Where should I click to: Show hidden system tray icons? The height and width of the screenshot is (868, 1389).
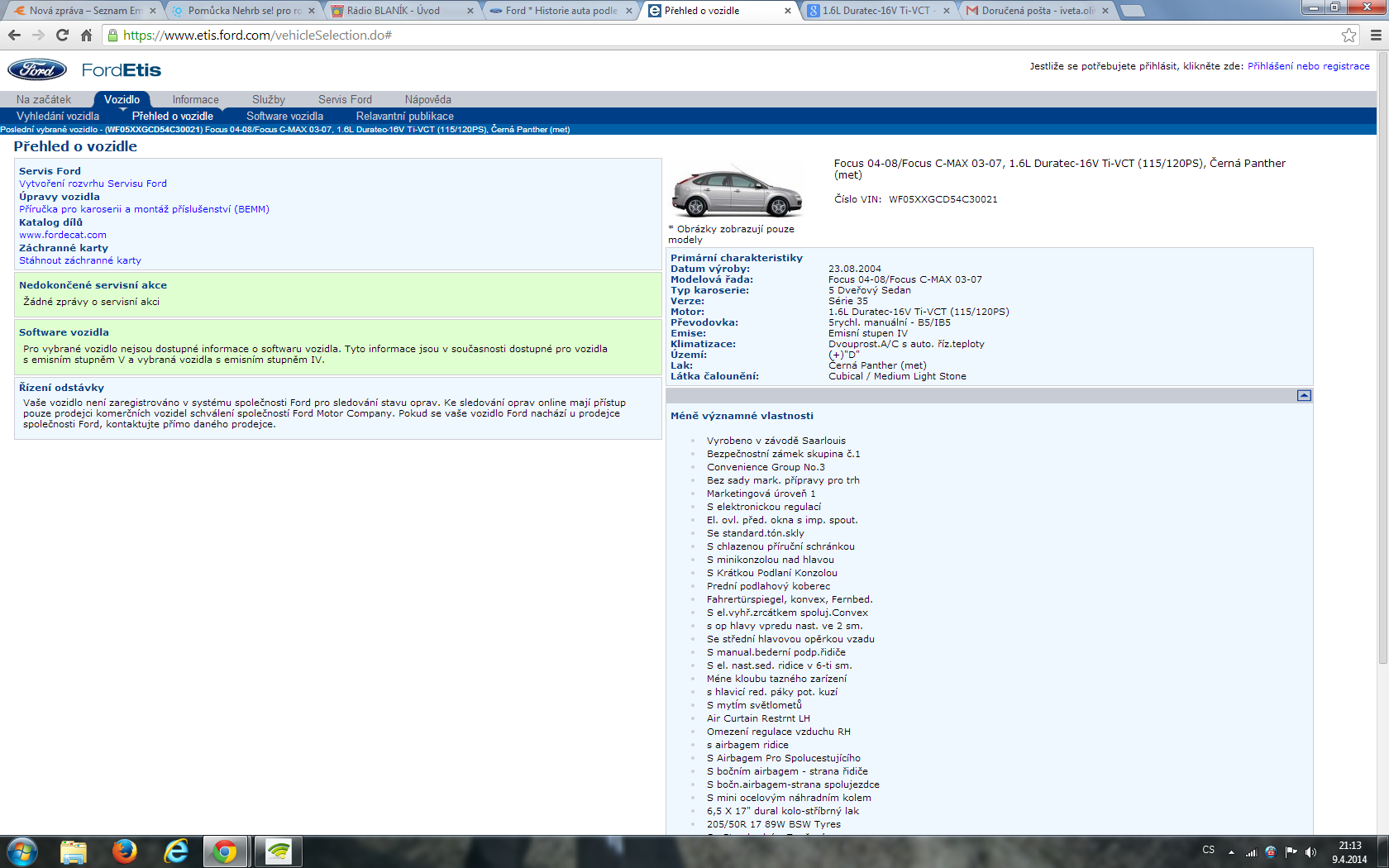[x=1231, y=851]
